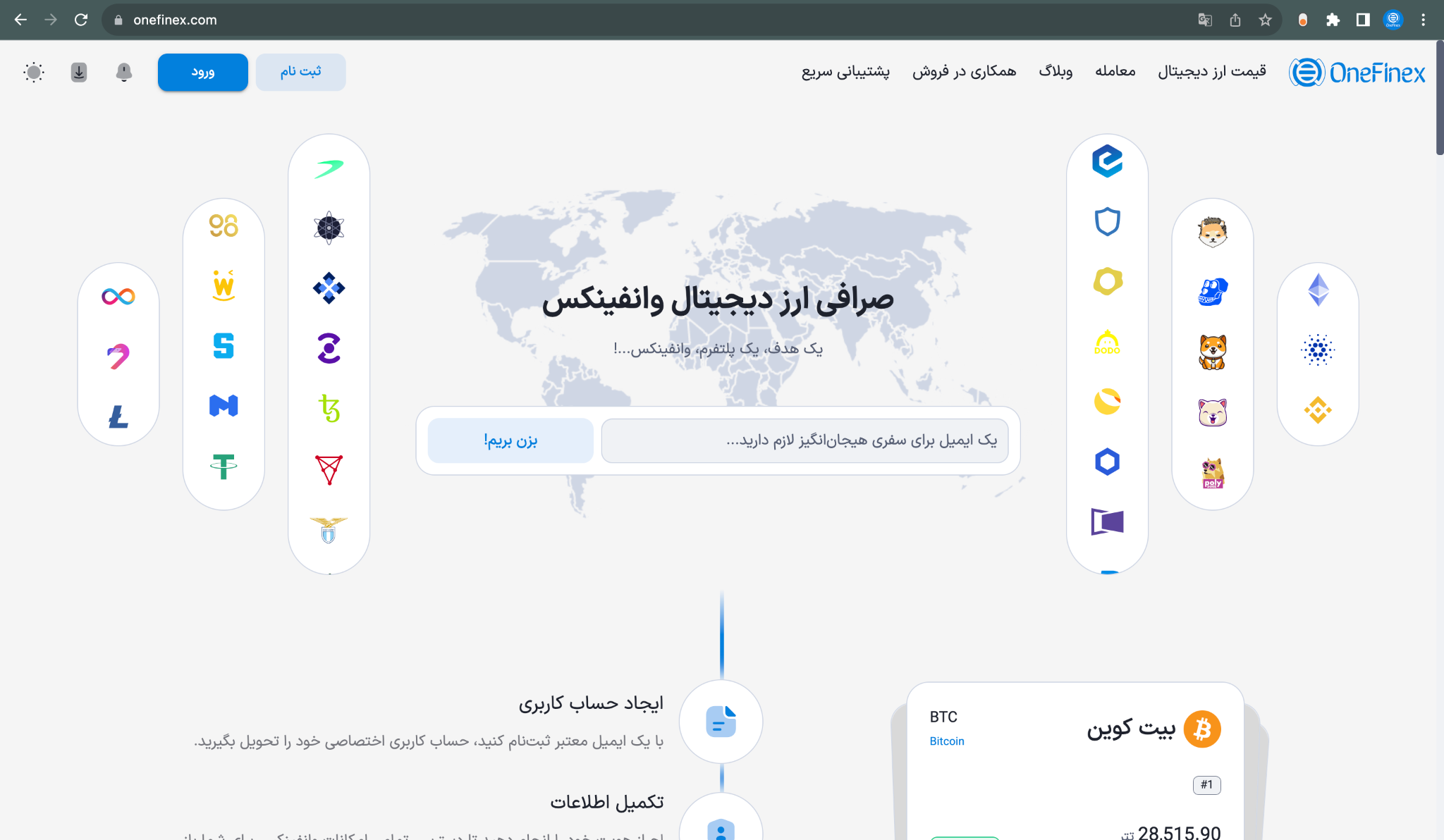Reload the page in browser toolbar
The height and width of the screenshot is (840, 1444).
(81, 20)
